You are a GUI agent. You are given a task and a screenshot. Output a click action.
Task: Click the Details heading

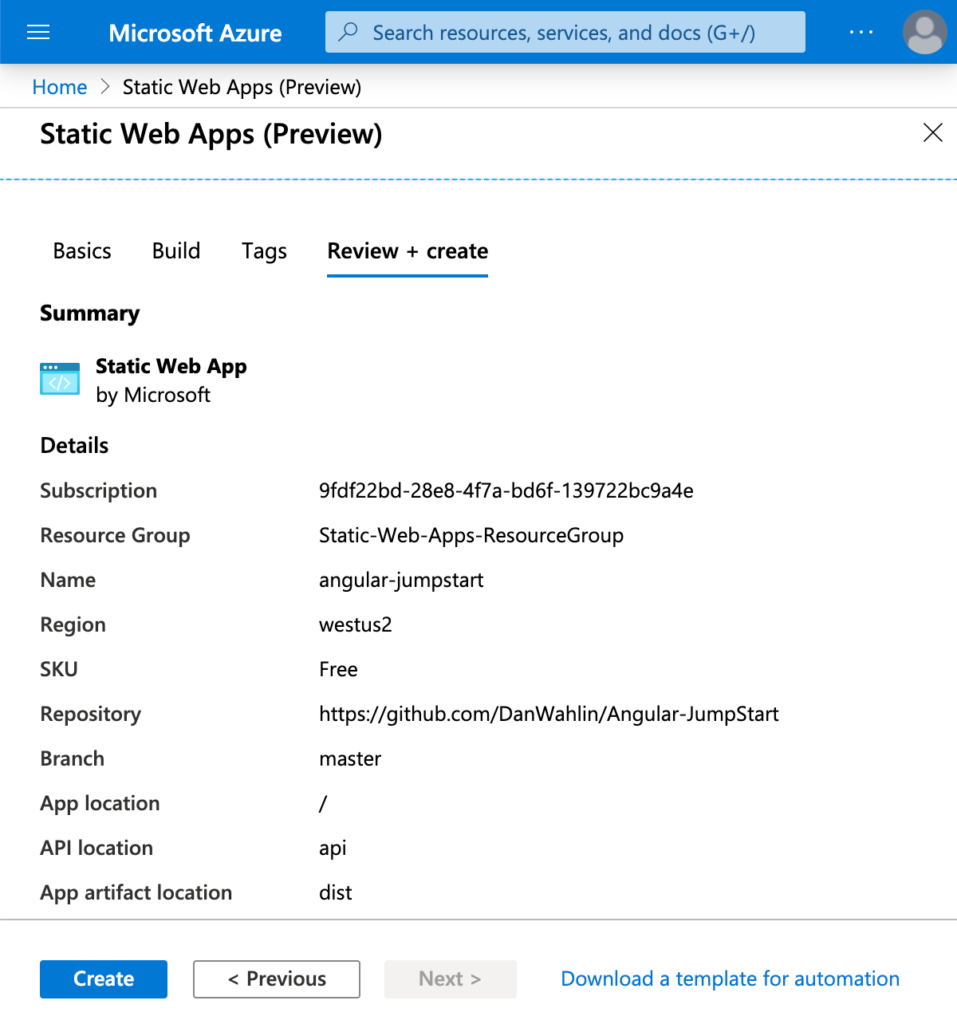point(74,445)
